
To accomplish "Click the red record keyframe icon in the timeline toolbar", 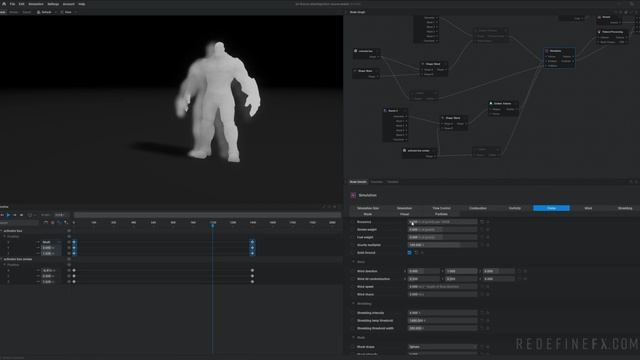I will [x=52, y=222].
